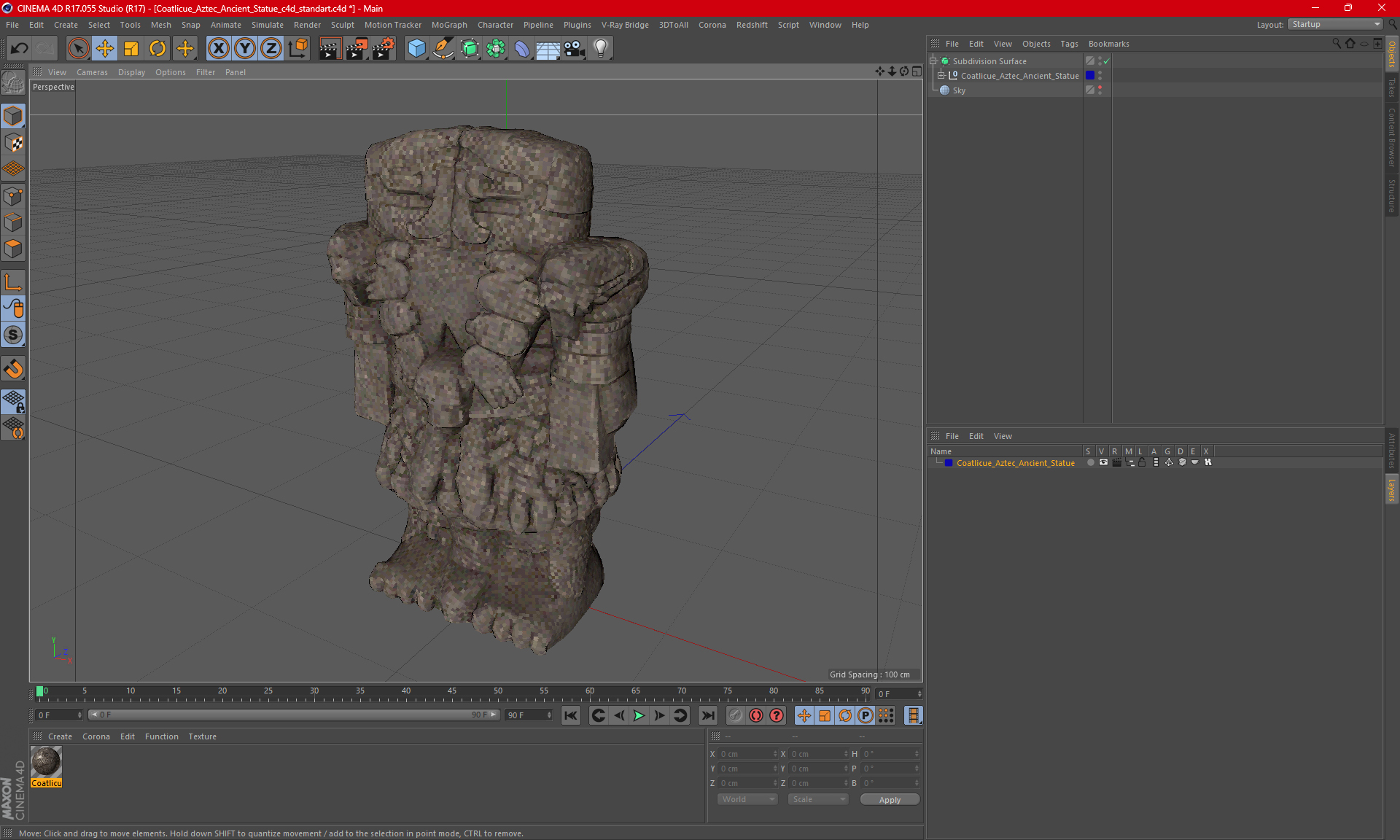Toggle the Subdivision Surface enable checkmark
This screenshot has height=840, width=1400.
[1107, 61]
